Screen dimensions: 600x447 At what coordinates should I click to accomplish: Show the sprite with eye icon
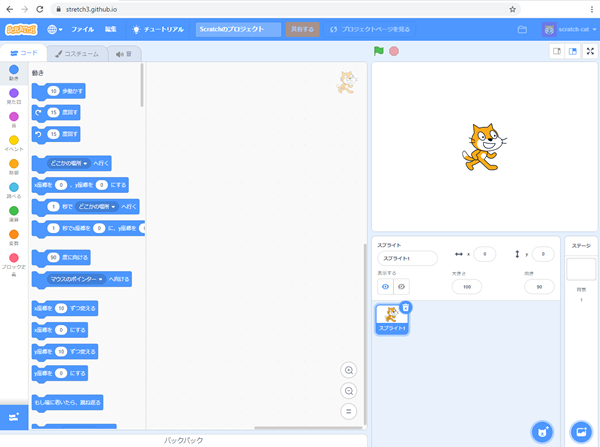385,287
